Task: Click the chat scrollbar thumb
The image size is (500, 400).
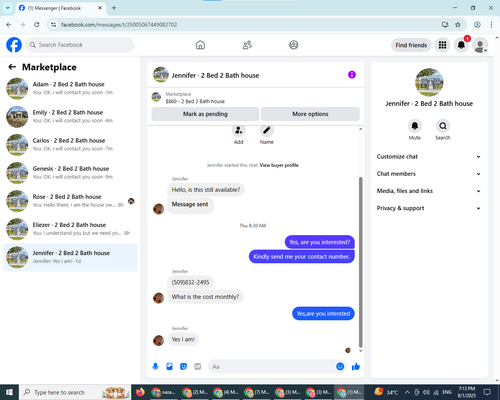Action: [x=360, y=262]
